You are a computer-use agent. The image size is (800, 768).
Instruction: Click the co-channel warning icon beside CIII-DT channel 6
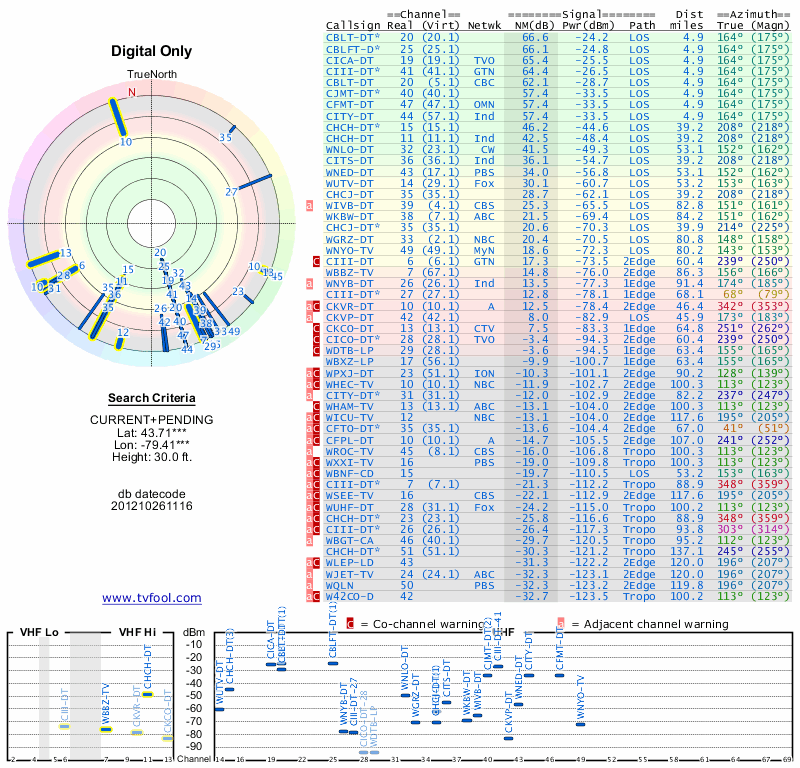coord(316,262)
